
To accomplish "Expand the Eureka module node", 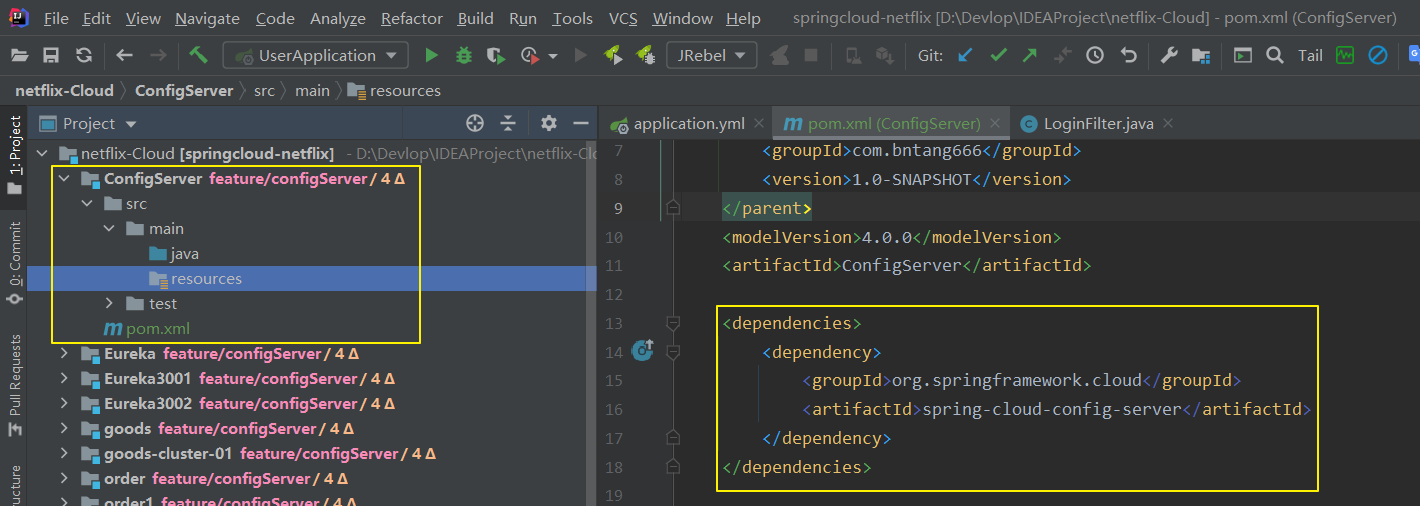I will click(x=64, y=354).
